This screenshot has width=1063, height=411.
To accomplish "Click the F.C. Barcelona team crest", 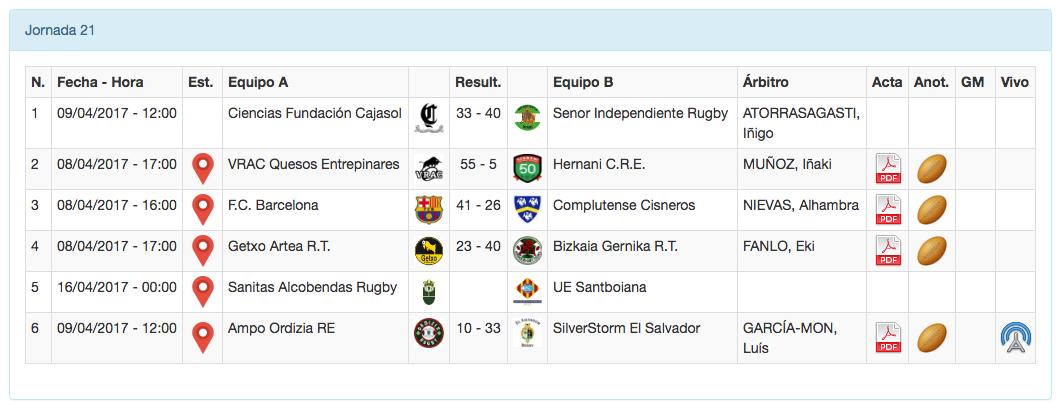I will click(x=427, y=209).
